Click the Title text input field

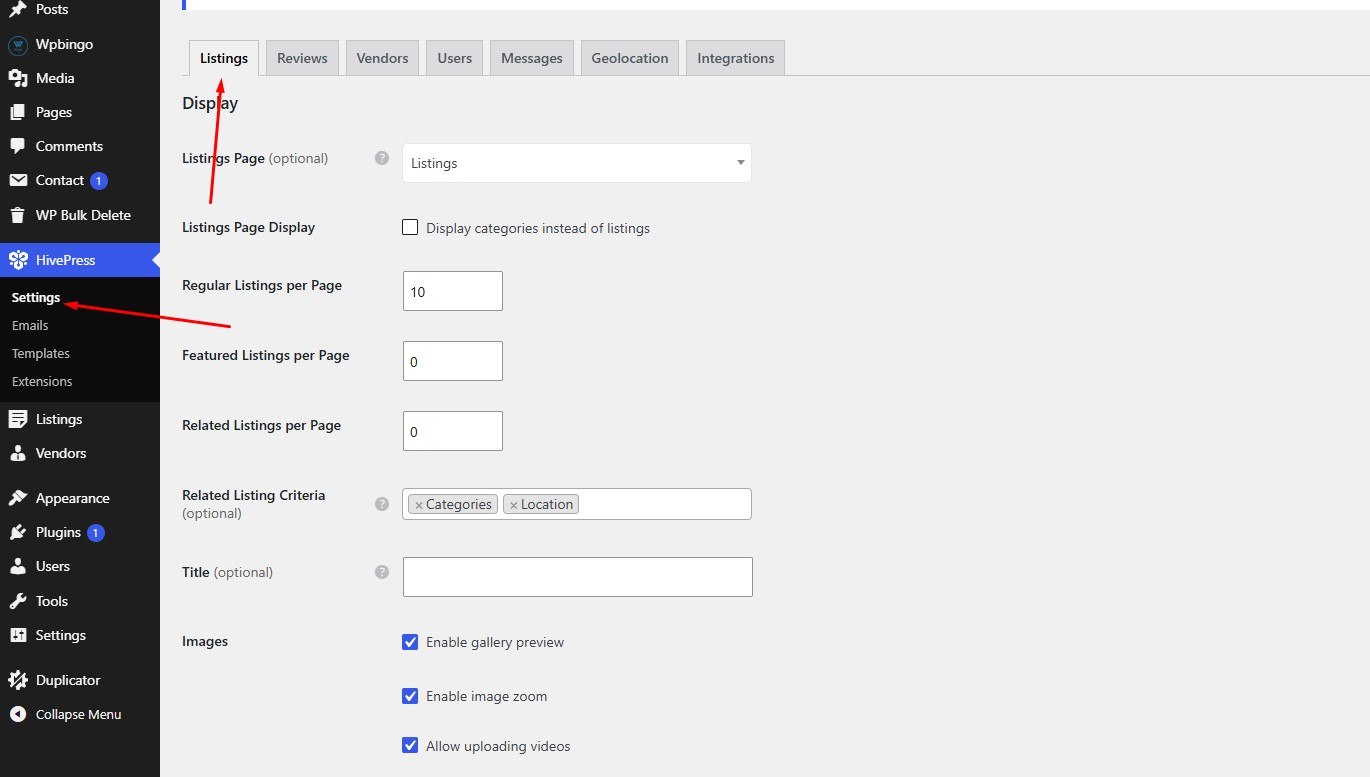click(578, 577)
